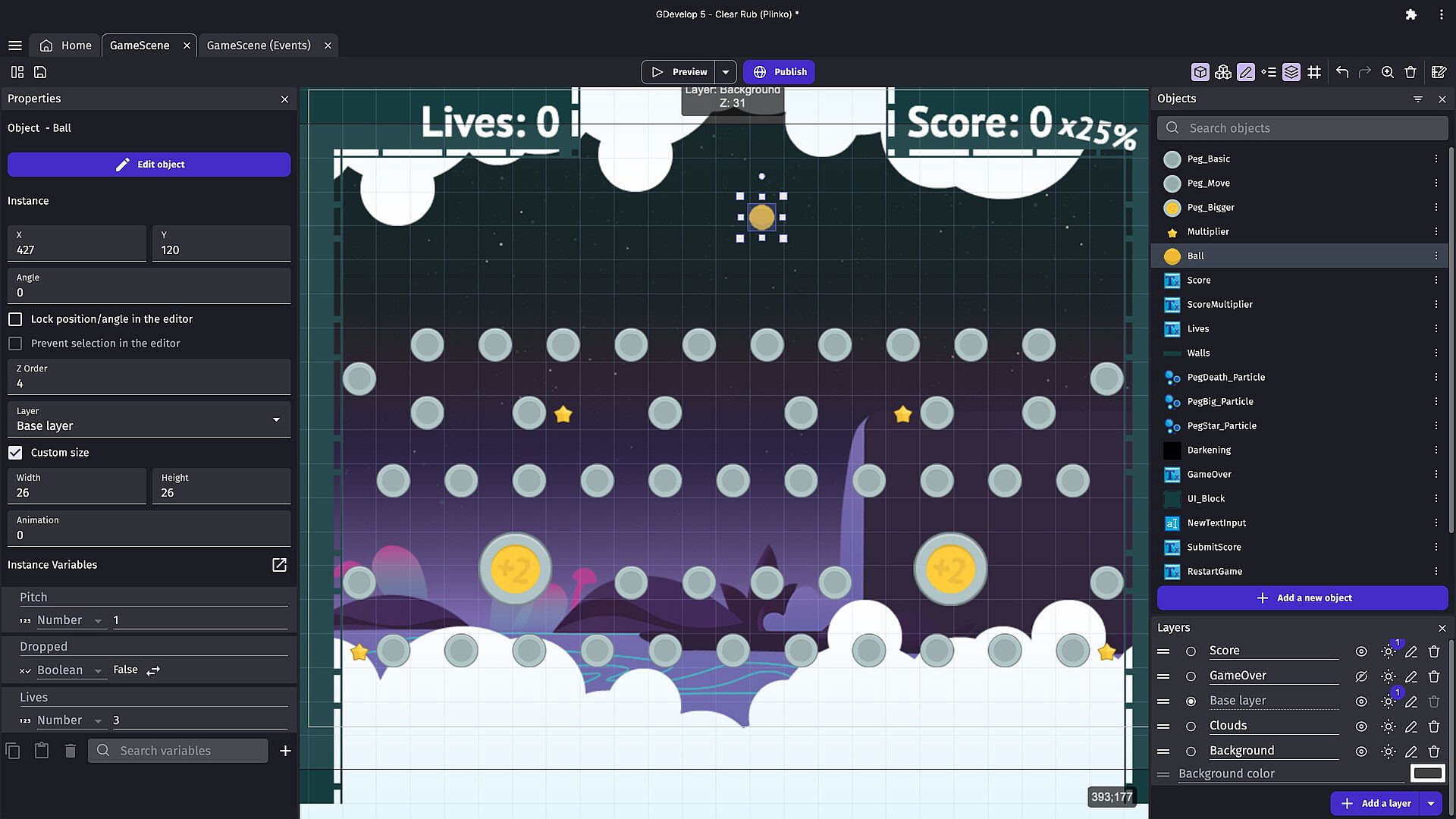Viewport: 1456px width, 819px height.
Task: Open the objects groups panel icon
Action: click(x=1222, y=72)
